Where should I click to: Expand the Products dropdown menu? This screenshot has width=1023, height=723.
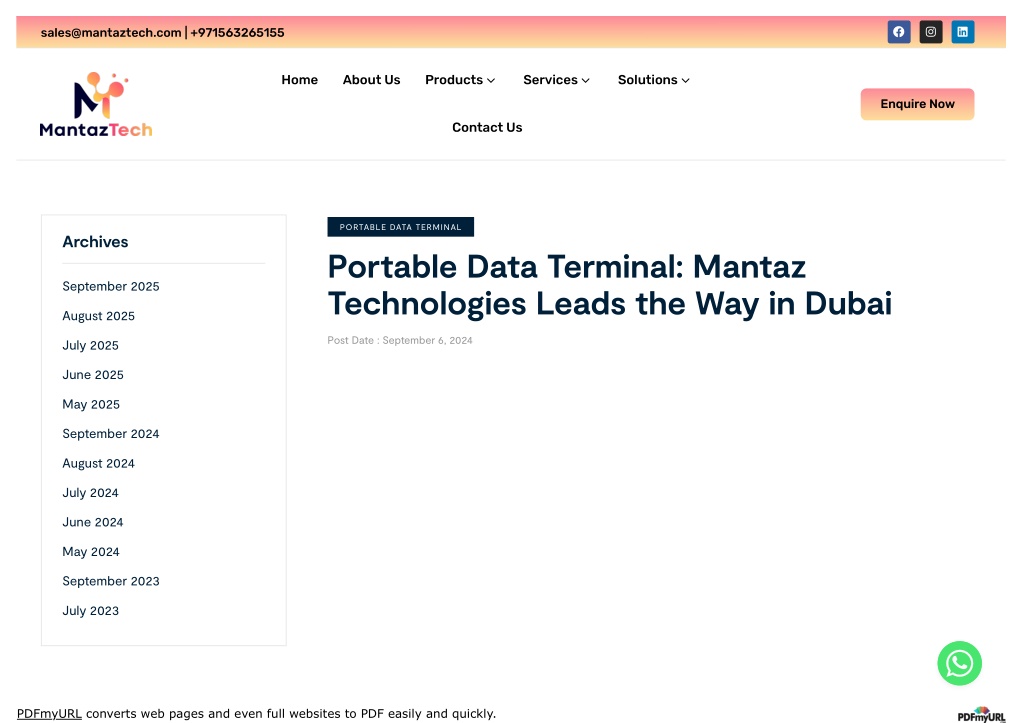point(460,80)
